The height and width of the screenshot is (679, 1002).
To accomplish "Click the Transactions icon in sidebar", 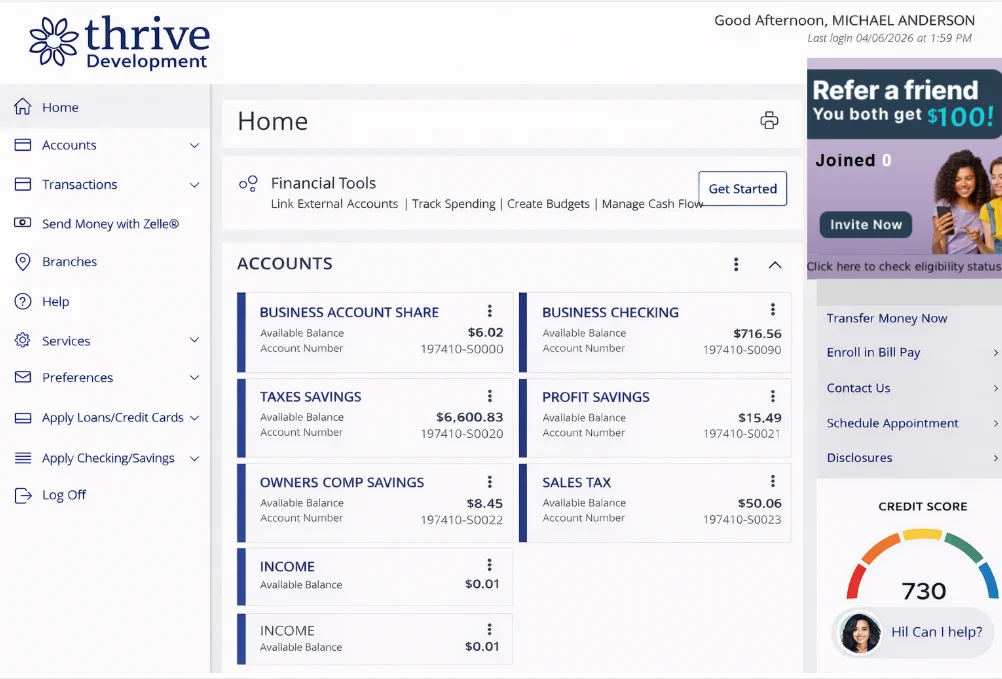I will [23, 184].
